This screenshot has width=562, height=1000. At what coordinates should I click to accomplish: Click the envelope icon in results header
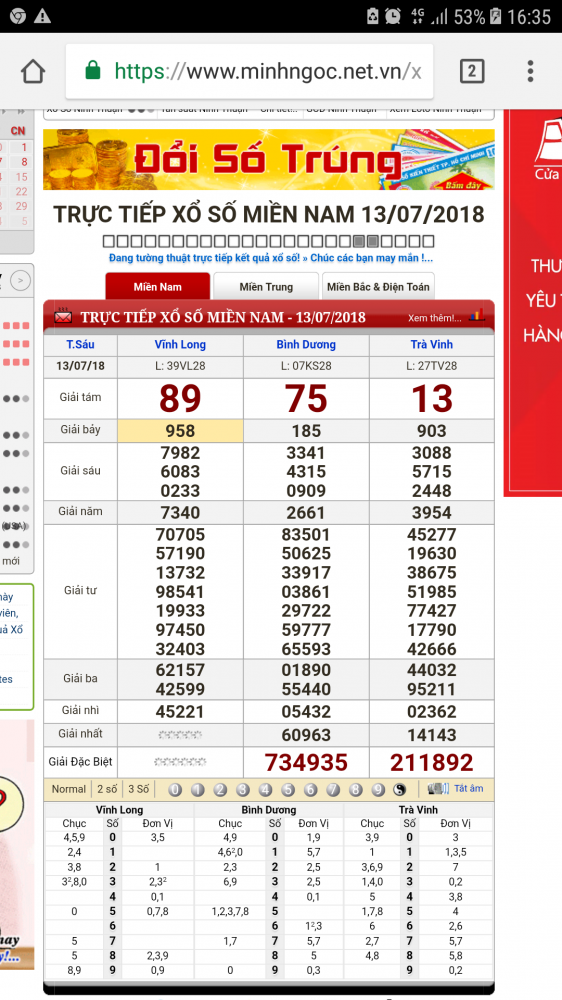click(x=63, y=317)
